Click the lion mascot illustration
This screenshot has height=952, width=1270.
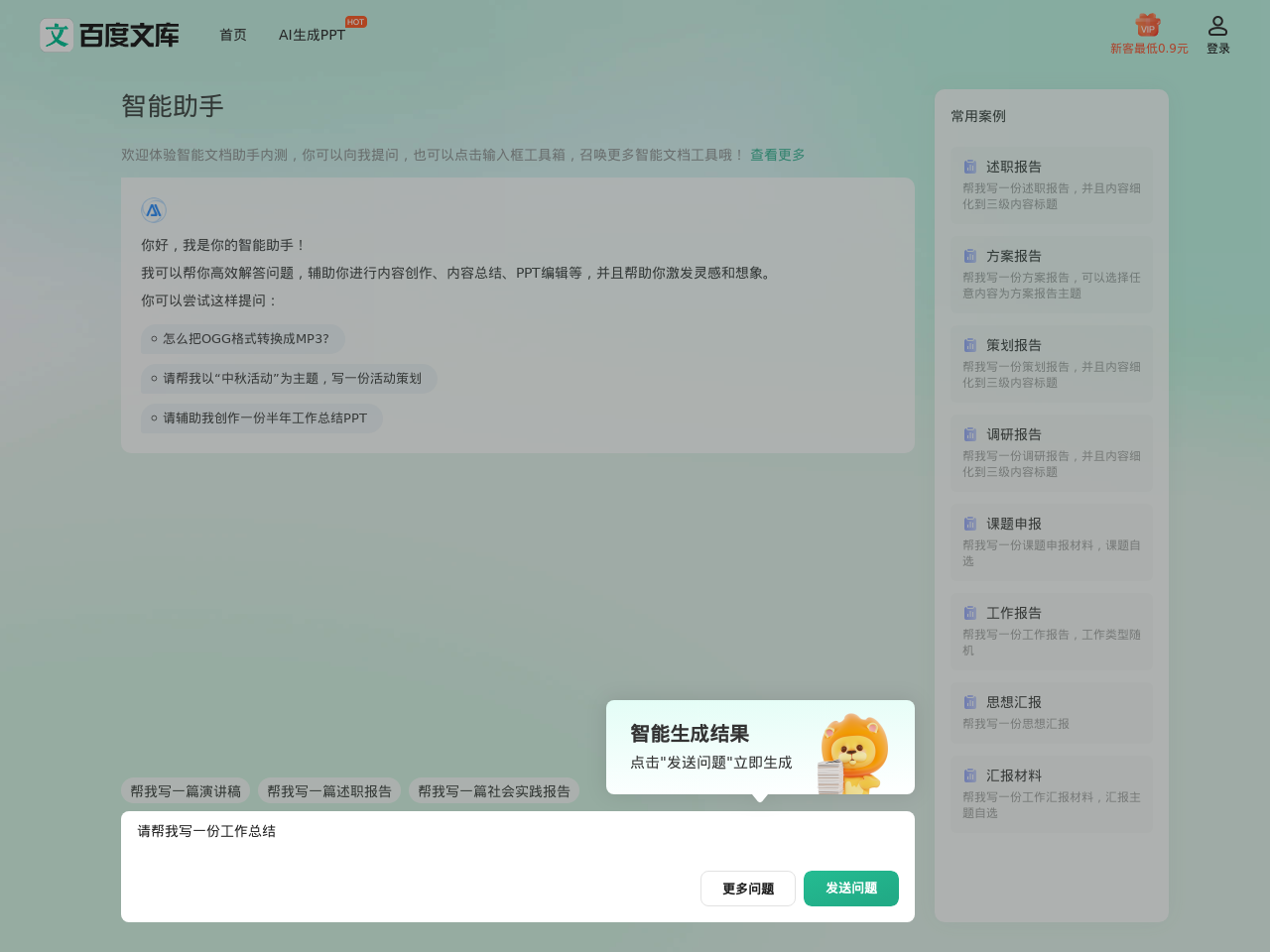[852, 754]
